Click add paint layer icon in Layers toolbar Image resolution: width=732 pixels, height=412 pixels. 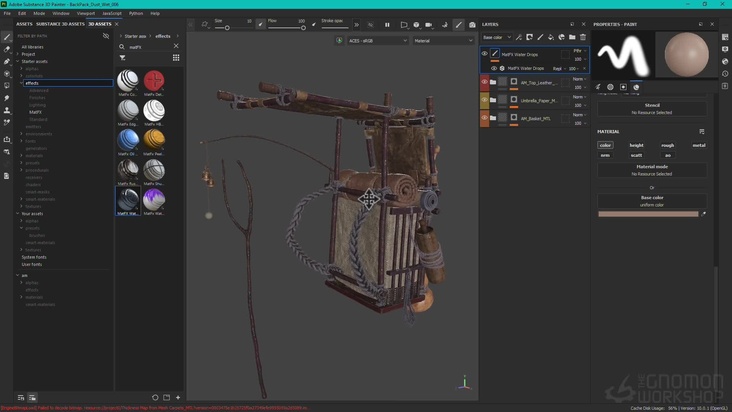540,37
